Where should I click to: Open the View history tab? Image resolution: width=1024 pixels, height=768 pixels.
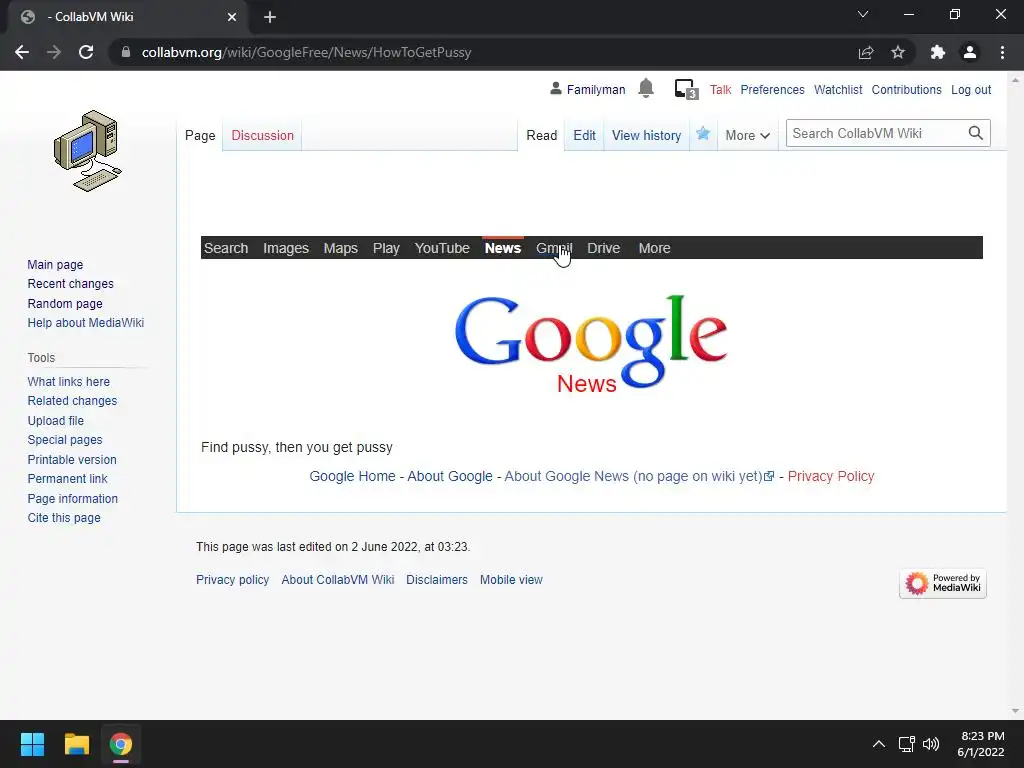tap(647, 135)
